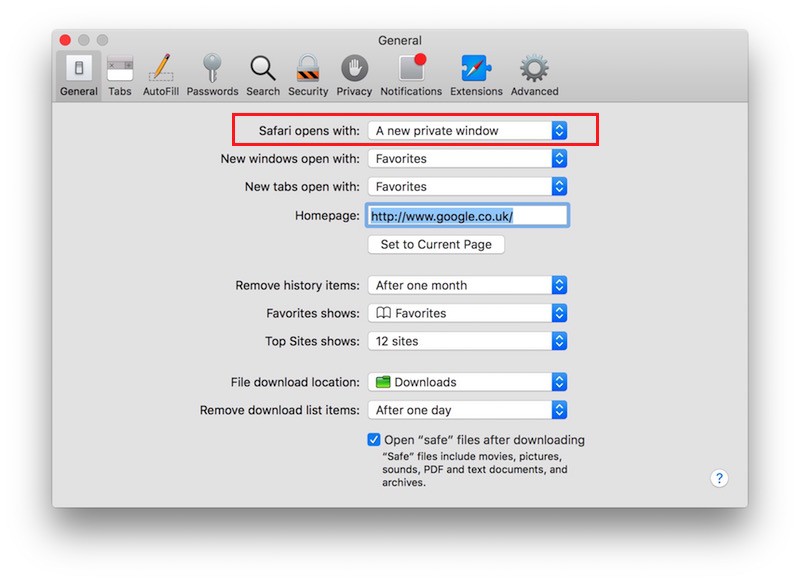Open the Search preferences pane
The height and width of the screenshot is (582, 800).
coord(263,75)
